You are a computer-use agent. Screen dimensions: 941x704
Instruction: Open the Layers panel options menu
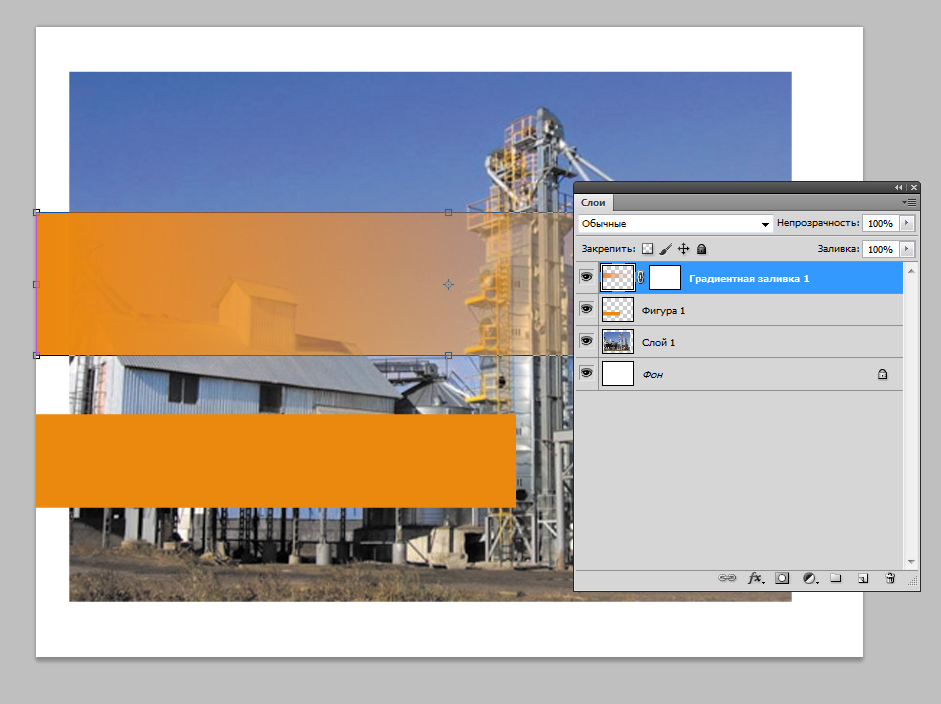(909, 202)
